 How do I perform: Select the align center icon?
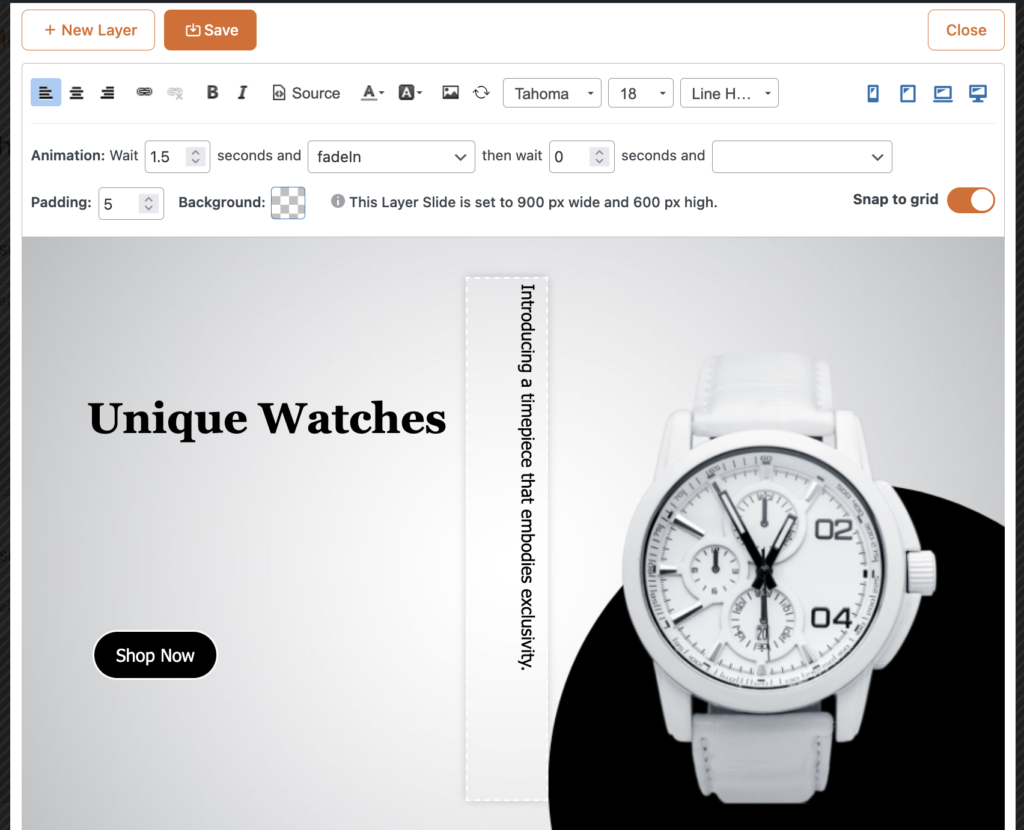click(x=76, y=92)
